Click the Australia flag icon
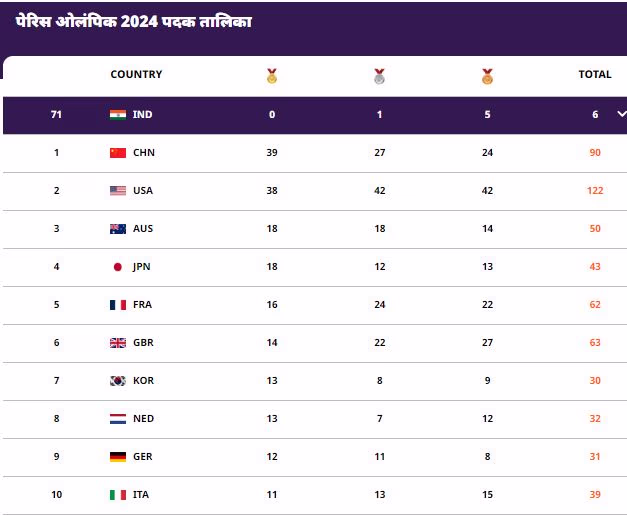 click(x=118, y=229)
